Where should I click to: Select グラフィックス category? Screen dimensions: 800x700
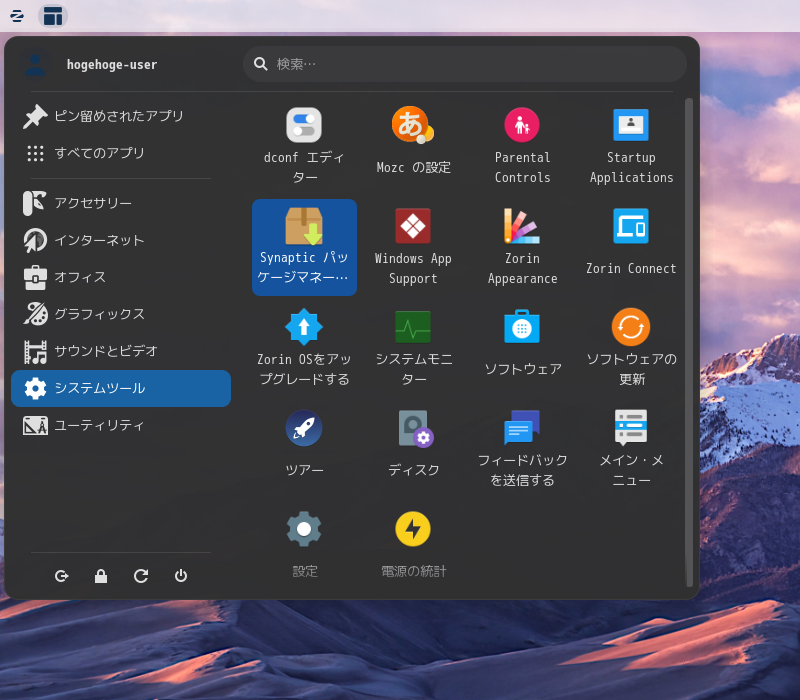[121, 314]
